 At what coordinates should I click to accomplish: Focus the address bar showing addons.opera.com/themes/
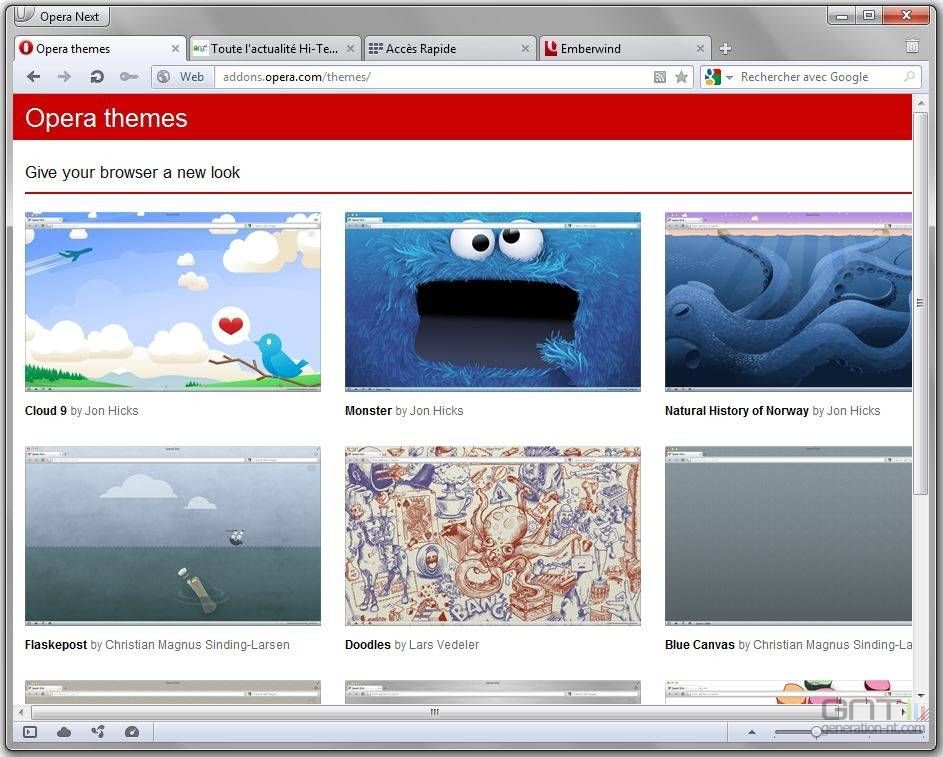point(433,77)
